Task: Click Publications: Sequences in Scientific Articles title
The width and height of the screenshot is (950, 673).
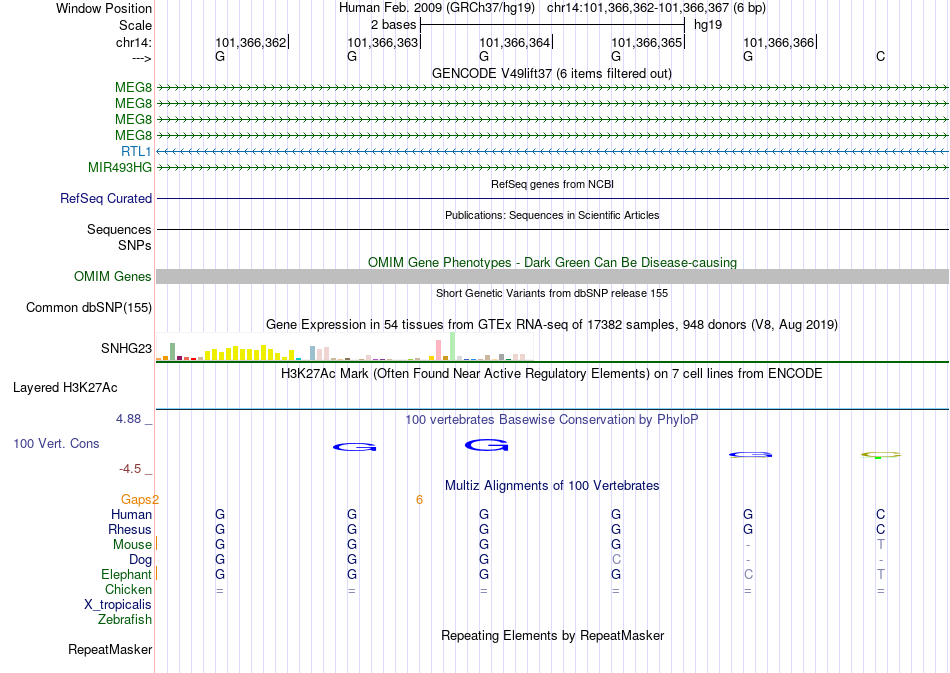Action: point(552,215)
